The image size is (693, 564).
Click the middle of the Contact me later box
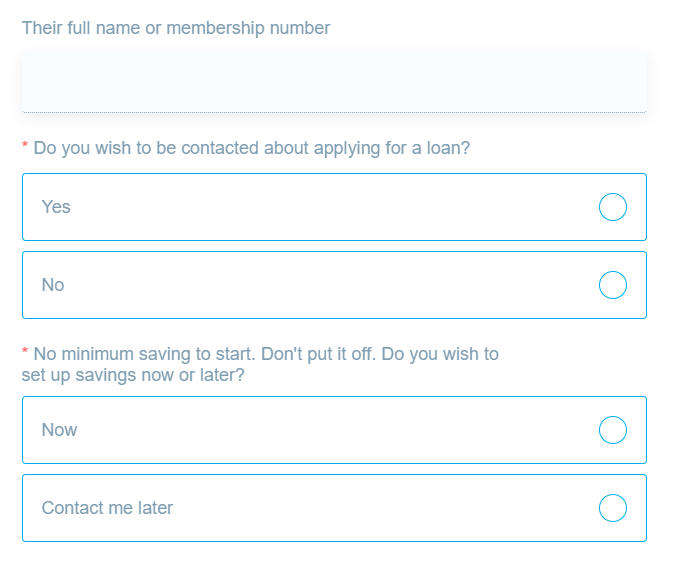click(334, 508)
